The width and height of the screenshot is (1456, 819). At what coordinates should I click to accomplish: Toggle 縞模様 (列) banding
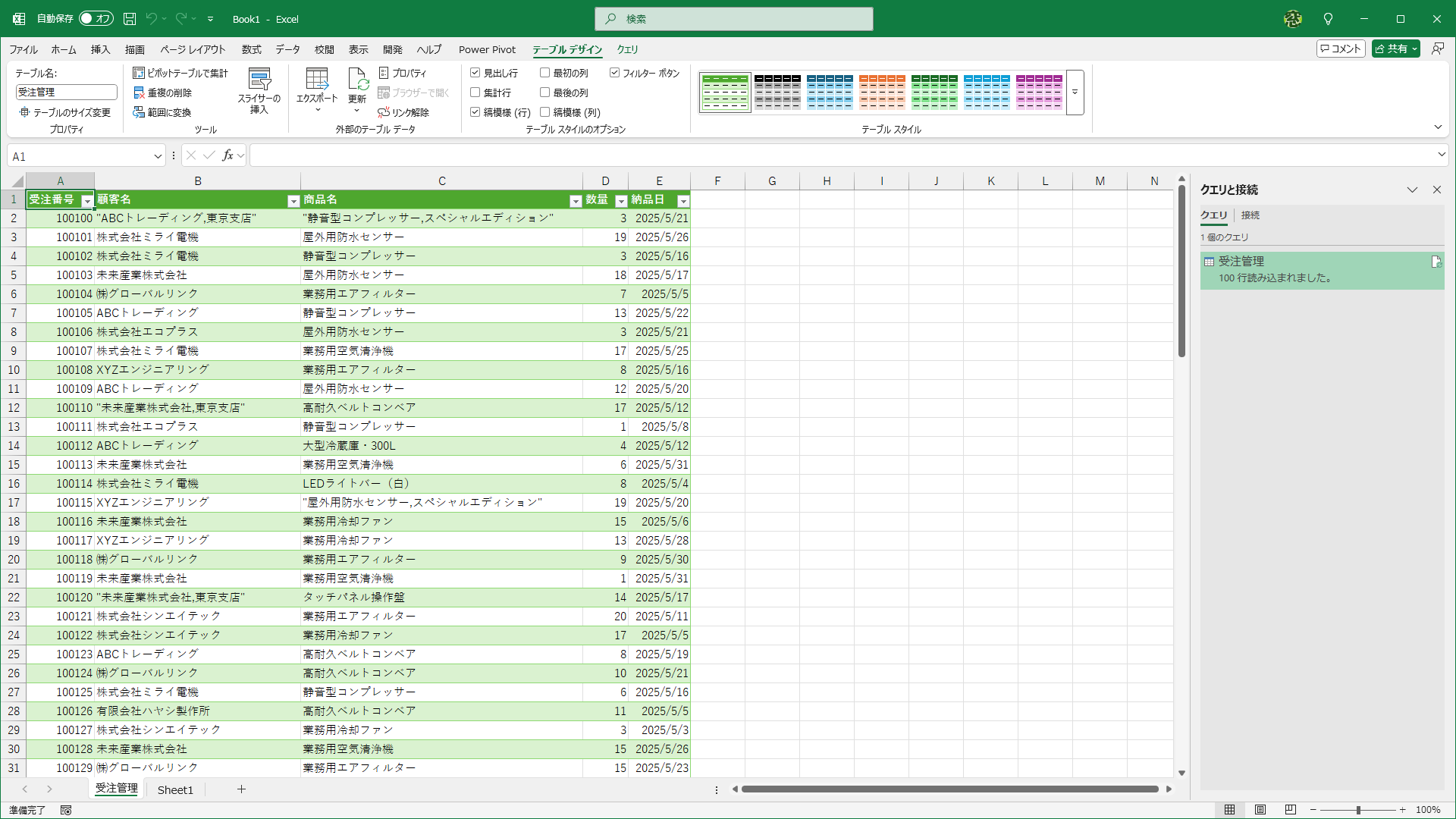[546, 111]
